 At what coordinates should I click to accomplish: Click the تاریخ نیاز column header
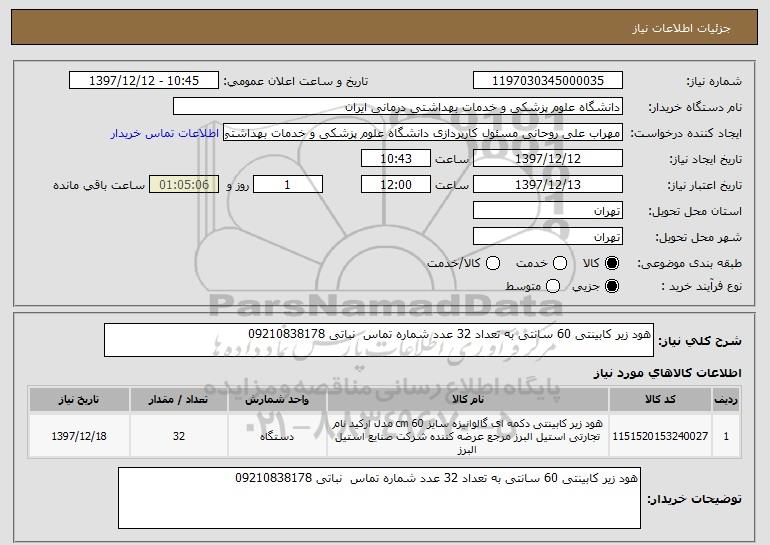pos(79,400)
